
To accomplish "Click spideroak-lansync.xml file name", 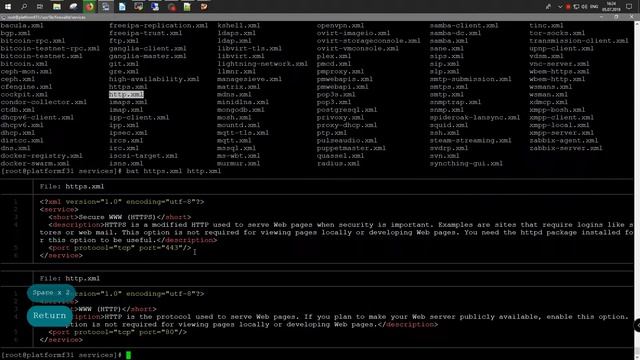I will tap(475, 118).
